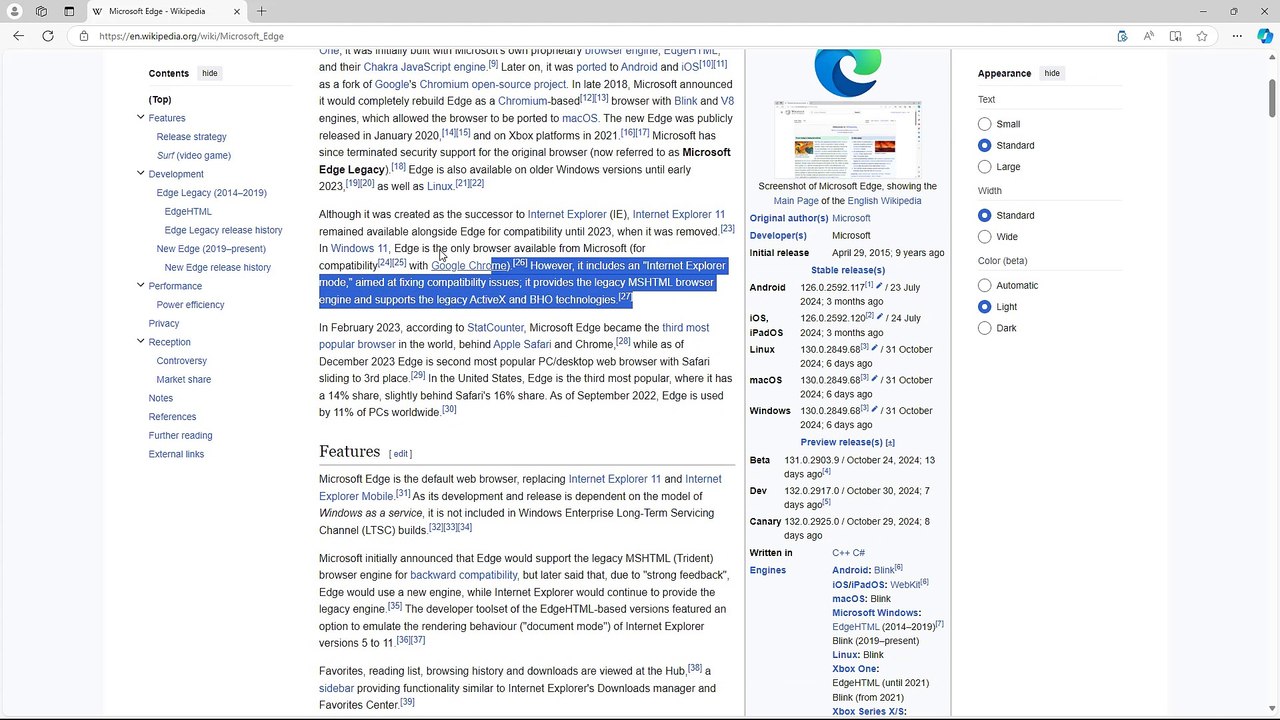Go to Privacy in Contents
The height and width of the screenshot is (720, 1280).
[164, 323]
